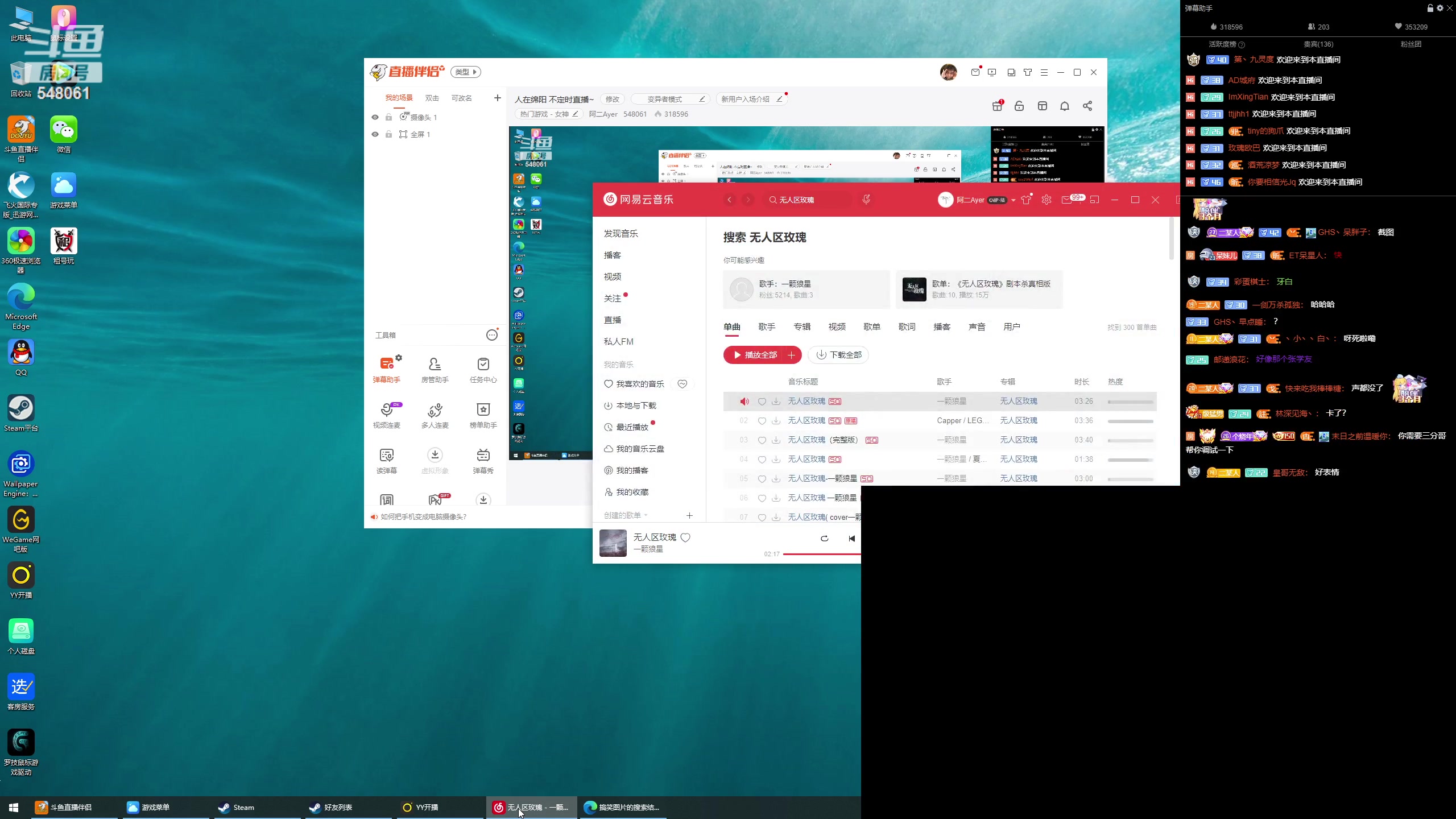
Task: Add a new scene with plus icon
Action: [x=498, y=98]
